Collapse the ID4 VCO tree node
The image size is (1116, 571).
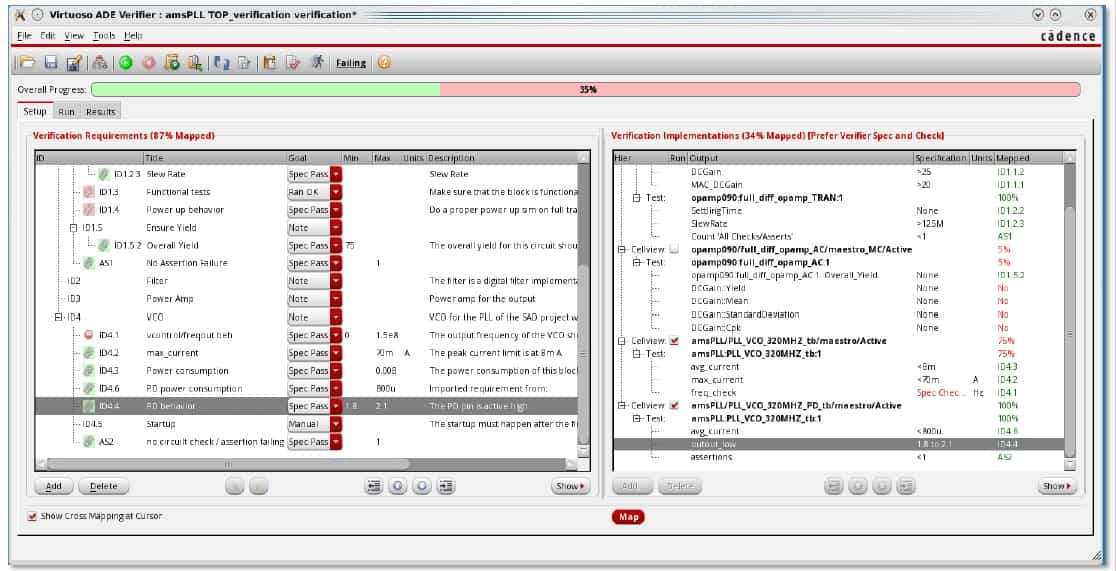58,317
